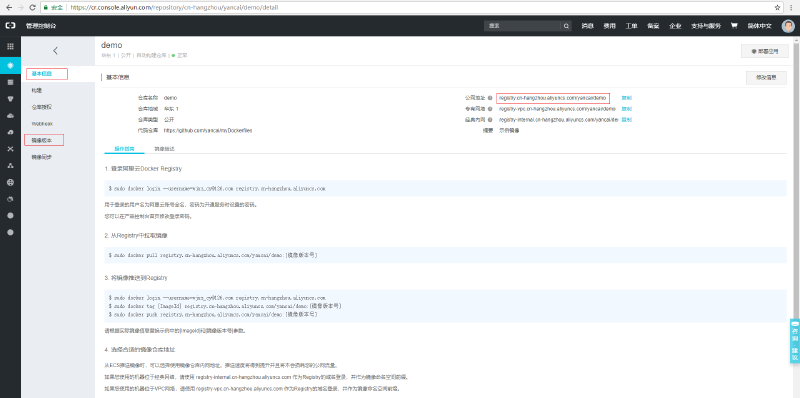This screenshot has height=398, width=800.
Task: Open 费用 in the top navigation
Action: 610,26
